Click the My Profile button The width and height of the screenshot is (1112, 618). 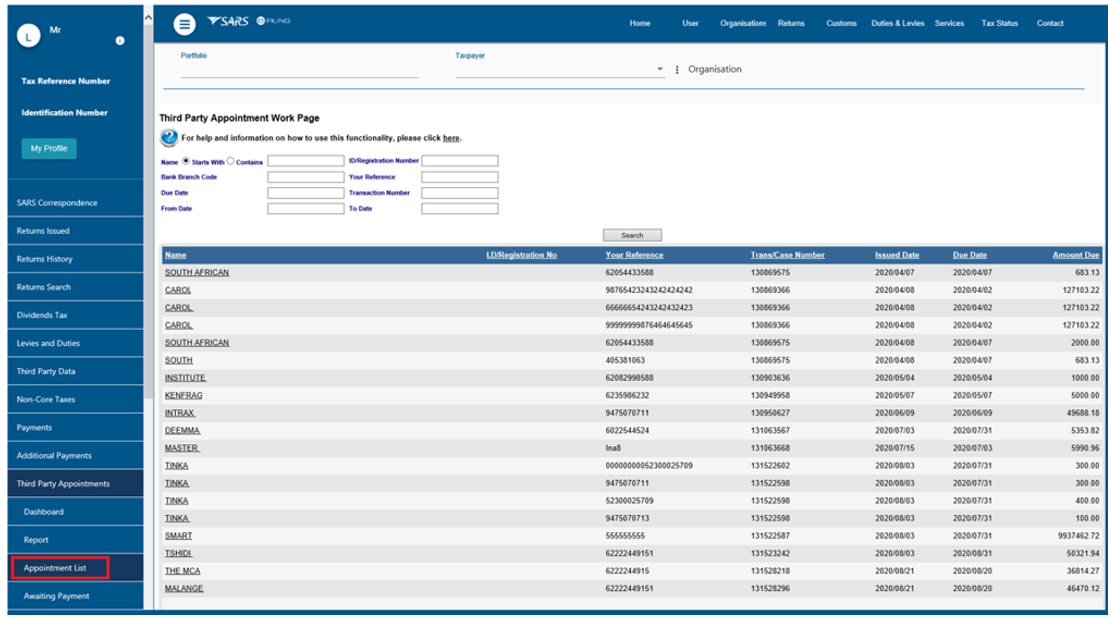[49, 148]
